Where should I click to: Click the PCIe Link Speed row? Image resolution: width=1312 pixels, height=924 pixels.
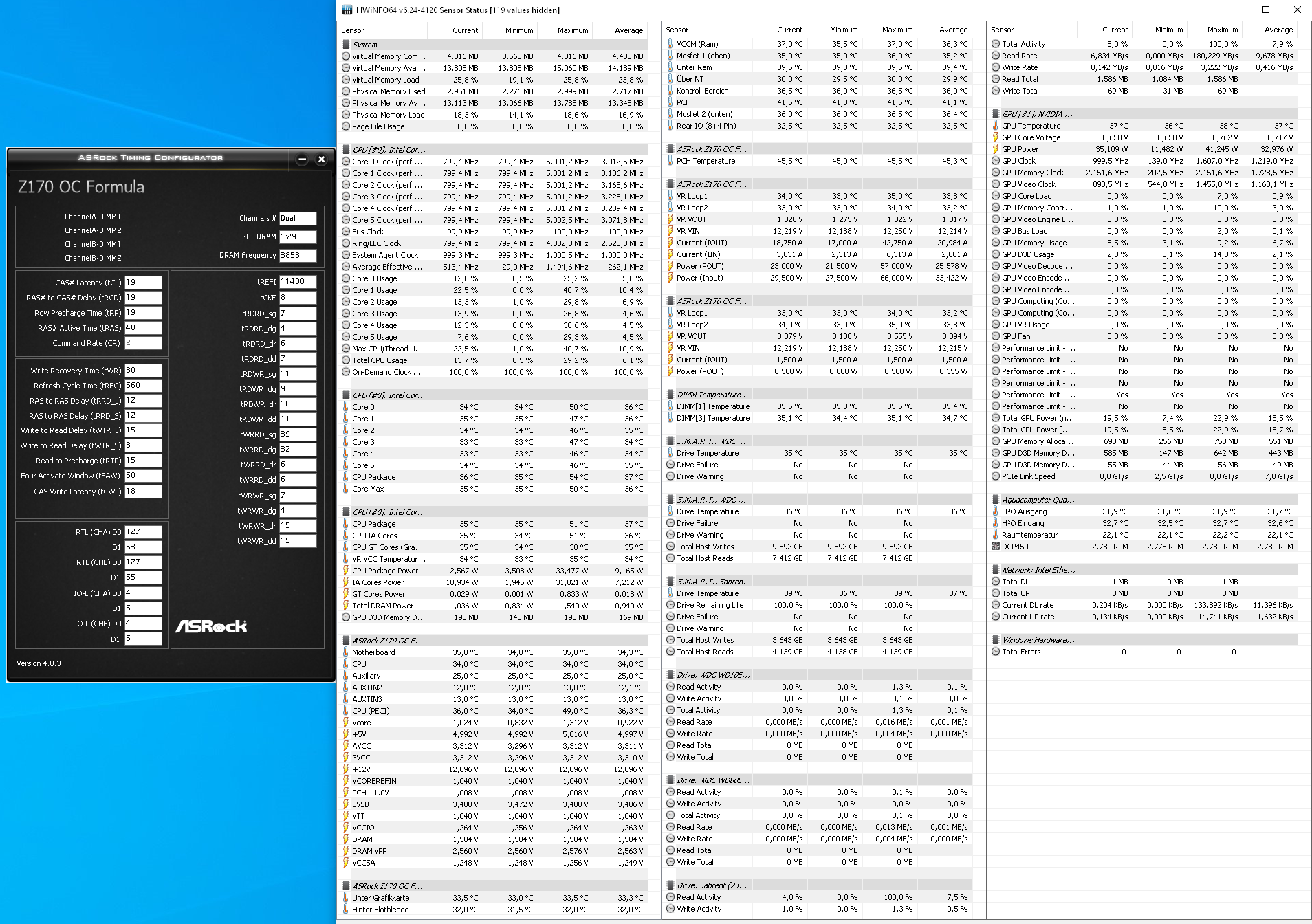coord(1143,476)
